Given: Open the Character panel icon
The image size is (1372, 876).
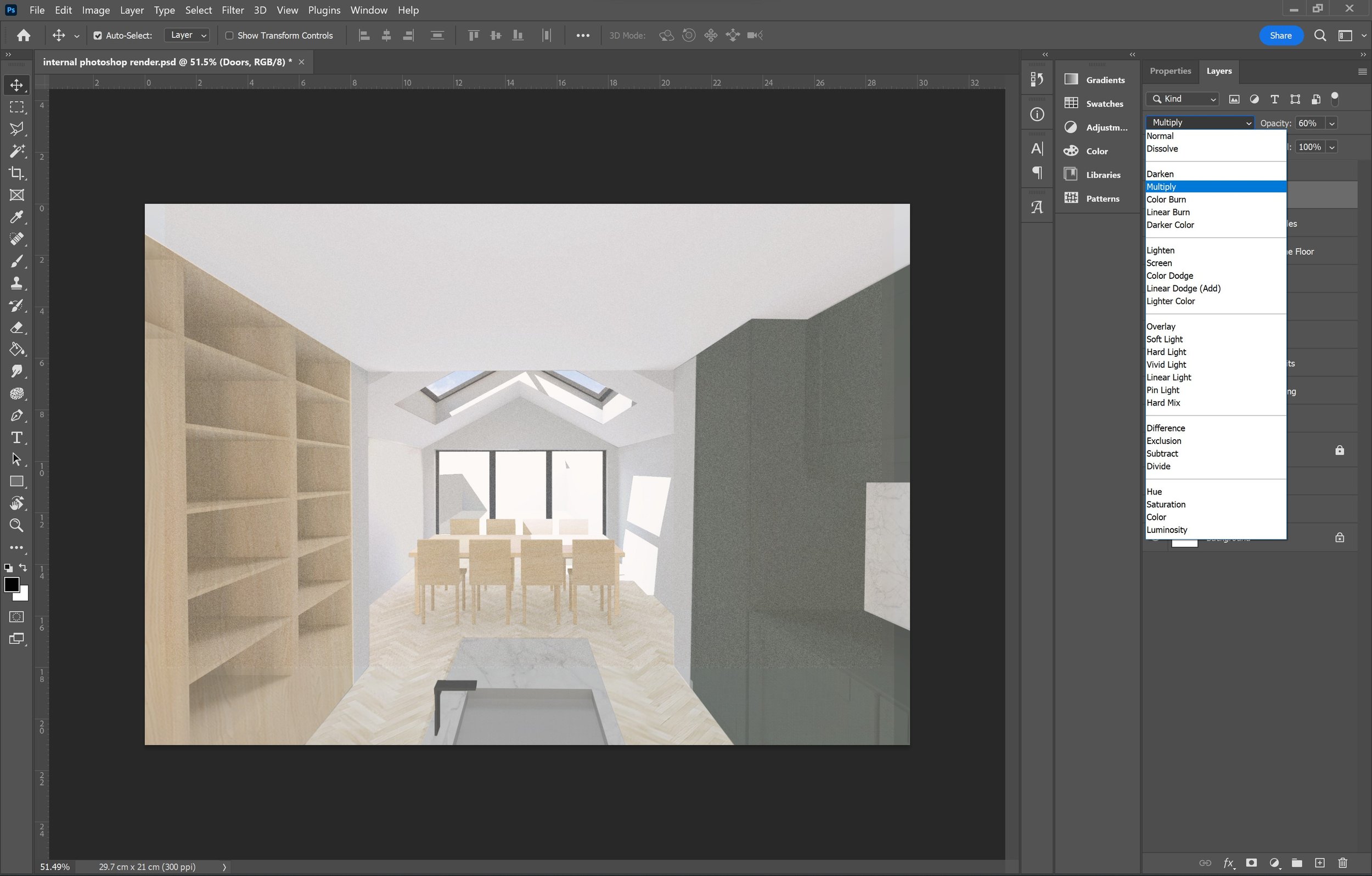Looking at the screenshot, I should (1037, 149).
